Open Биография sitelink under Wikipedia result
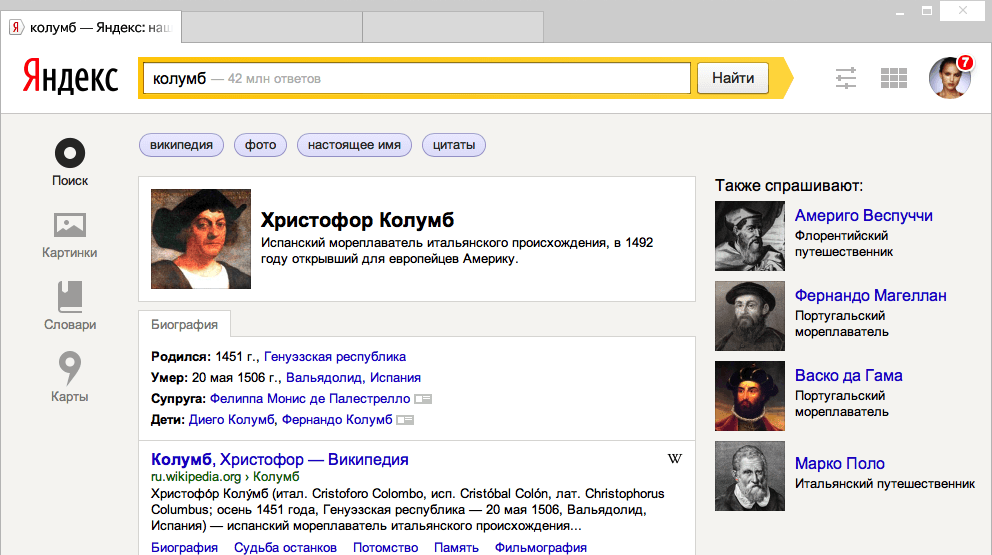 tap(184, 547)
